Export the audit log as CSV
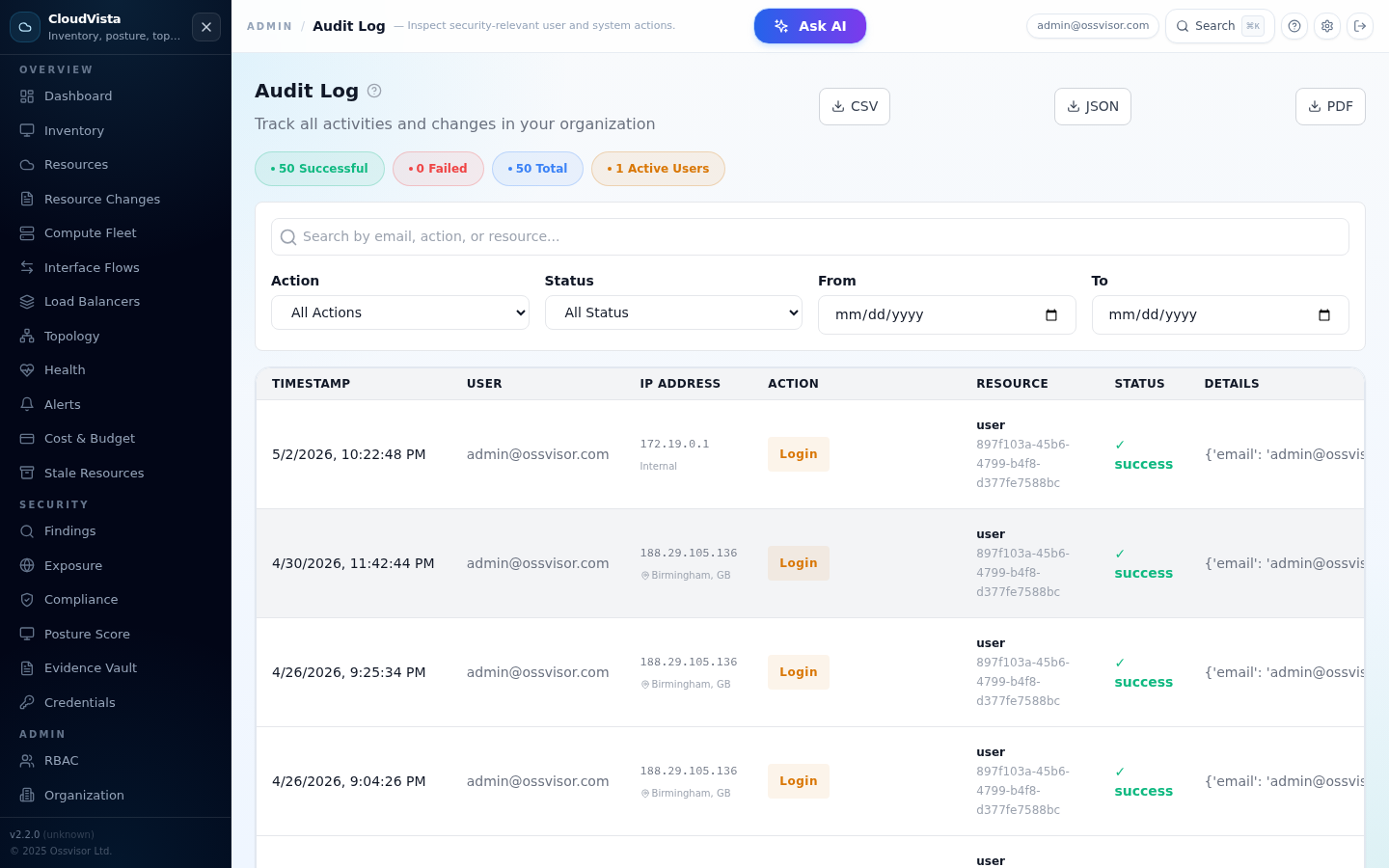This screenshot has height=868, width=1389. point(855,106)
